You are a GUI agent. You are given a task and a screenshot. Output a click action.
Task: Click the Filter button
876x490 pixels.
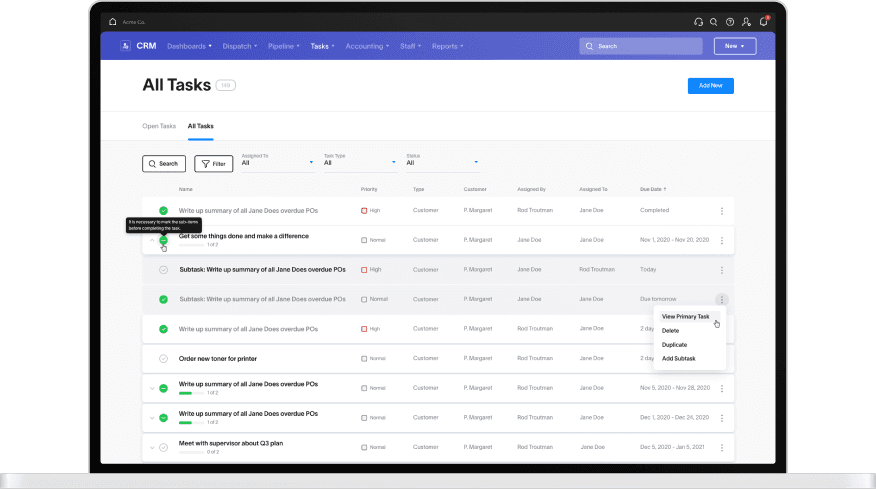click(213, 164)
